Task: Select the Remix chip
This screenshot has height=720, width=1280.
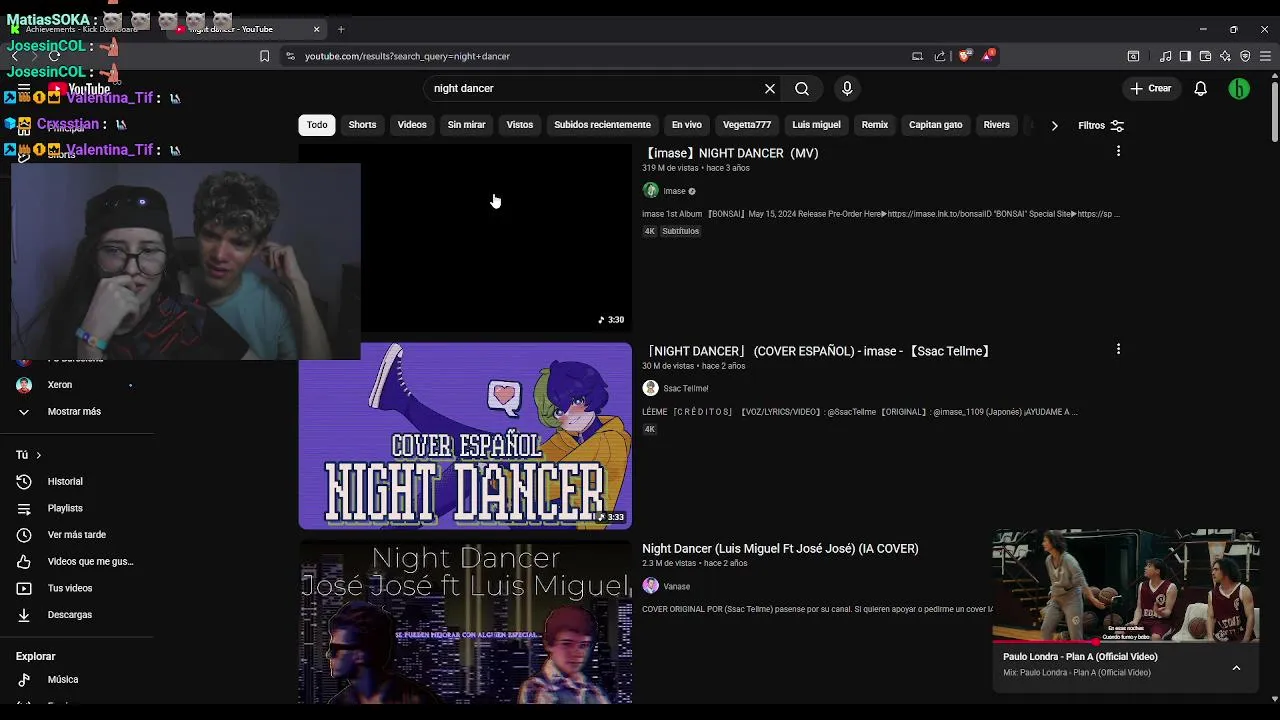Action: point(875,125)
